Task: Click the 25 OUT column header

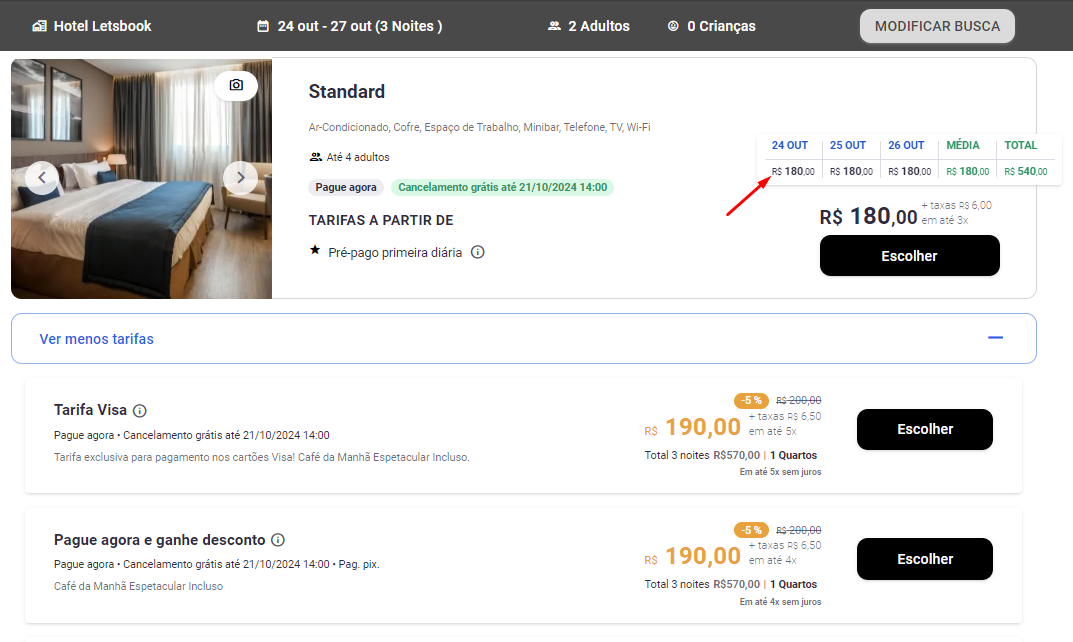Action: pos(848,145)
